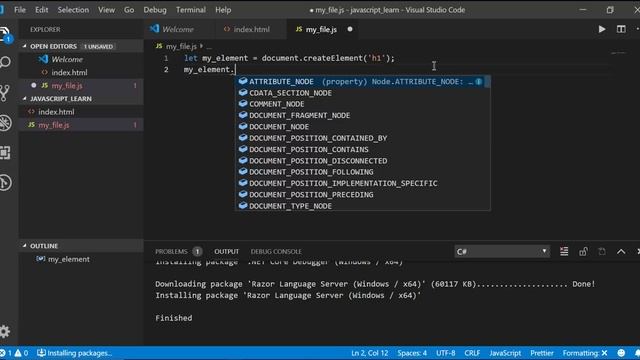
Task: Click Installing packages status item
Action: pos(74,353)
